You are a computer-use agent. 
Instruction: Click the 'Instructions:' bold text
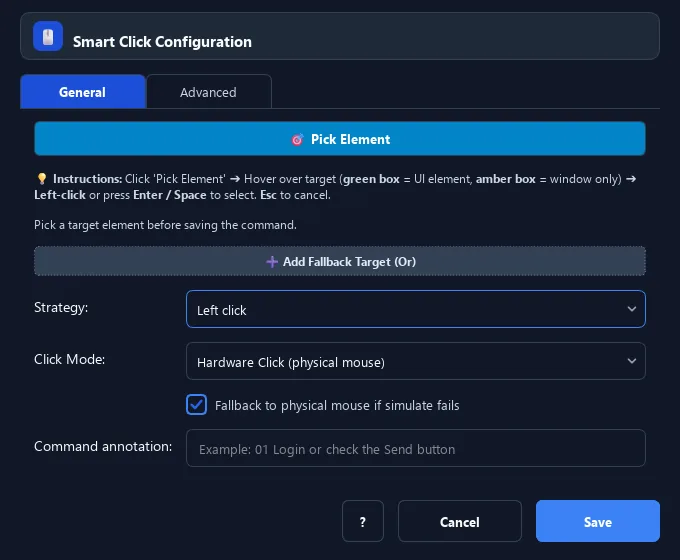(x=88, y=179)
